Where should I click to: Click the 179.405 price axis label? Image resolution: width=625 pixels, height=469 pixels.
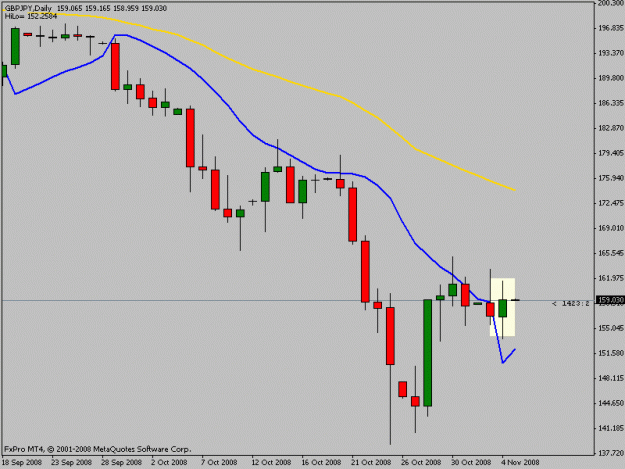point(611,153)
